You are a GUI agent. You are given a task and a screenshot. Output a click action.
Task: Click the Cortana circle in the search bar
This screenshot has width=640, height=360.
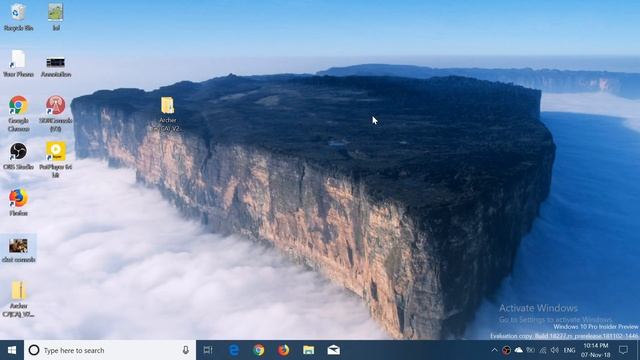coord(34,350)
